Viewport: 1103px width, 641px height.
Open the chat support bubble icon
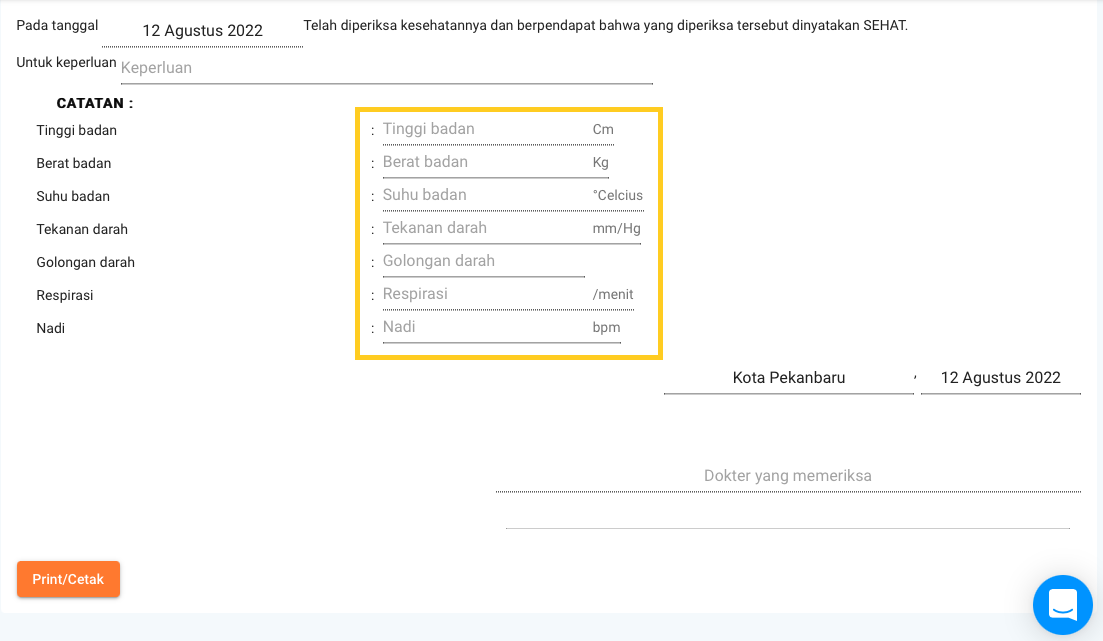pyautogui.click(x=1062, y=604)
